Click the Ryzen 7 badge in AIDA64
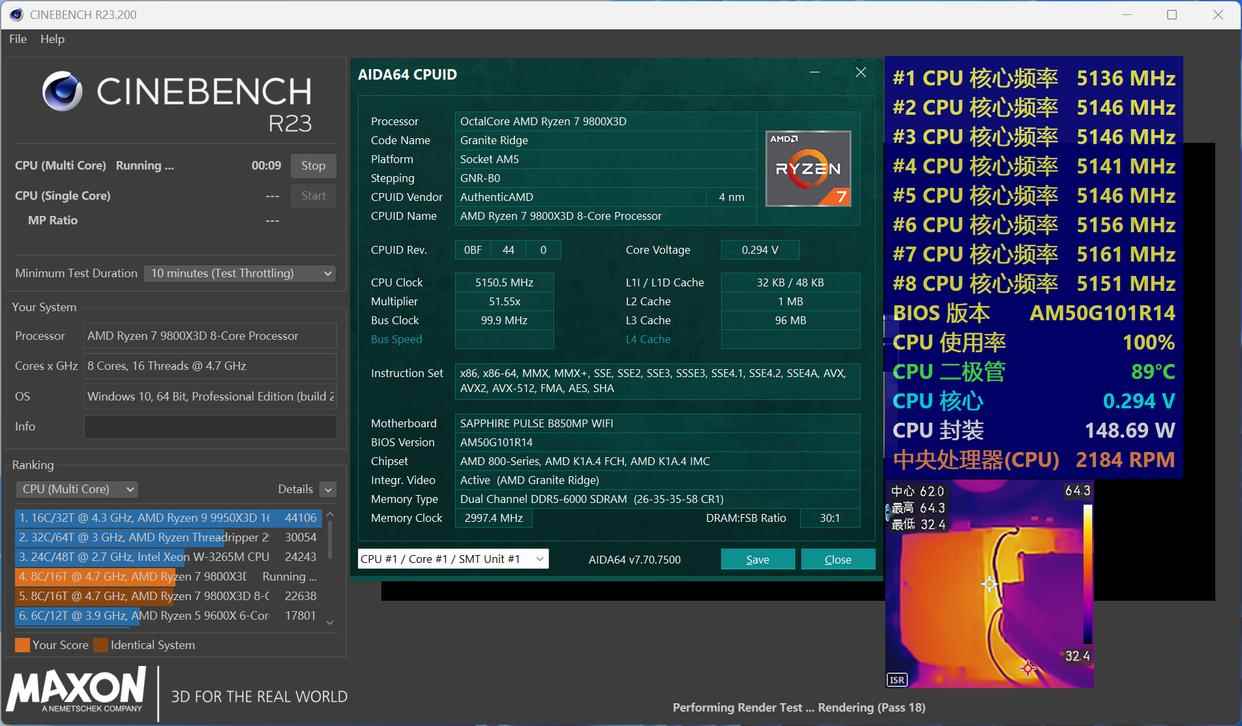Screen dimensions: 1242x726 [x=808, y=169]
